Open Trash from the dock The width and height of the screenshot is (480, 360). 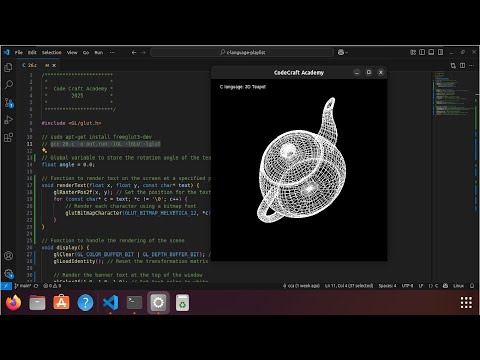click(182, 303)
